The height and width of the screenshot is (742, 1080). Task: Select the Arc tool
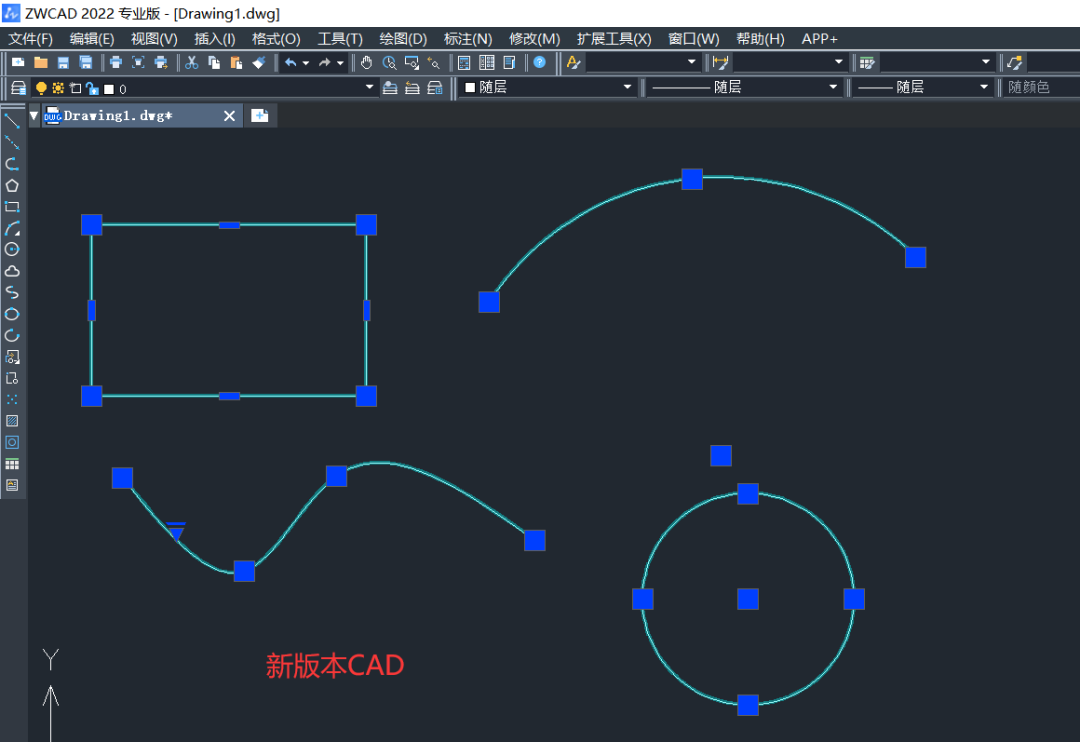point(12,228)
